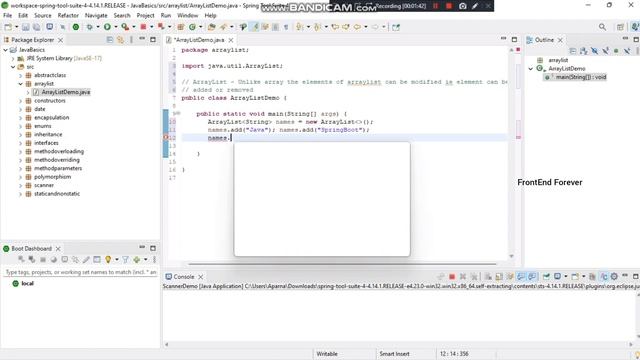Click the Open Type toolbar icon
Image resolution: width=640 pixels, height=360 pixels.
click(211, 27)
